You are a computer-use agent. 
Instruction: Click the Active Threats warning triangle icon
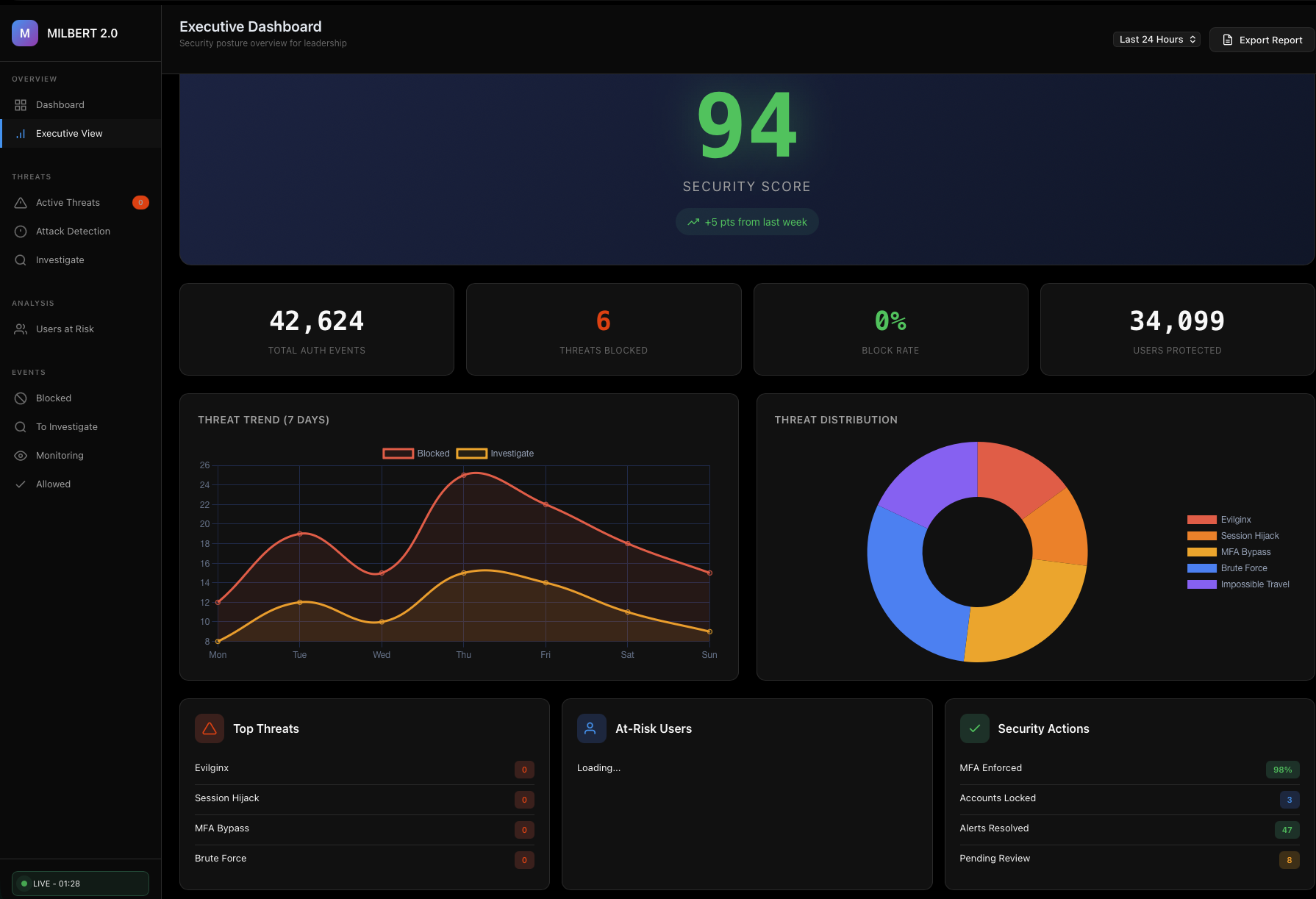coord(20,202)
